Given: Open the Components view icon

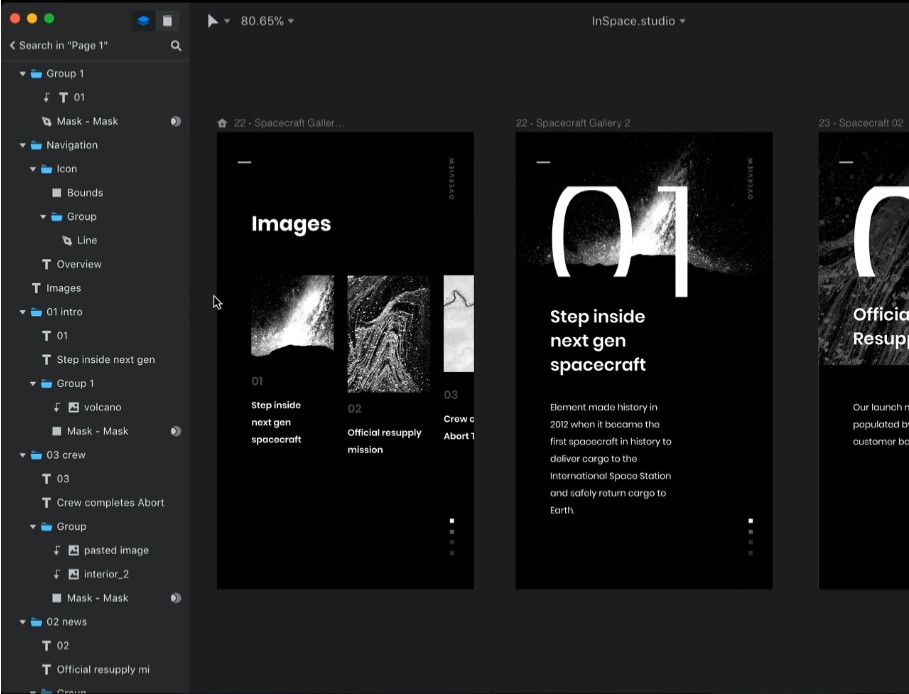Looking at the screenshot, I should pyautogui.click(x=167, y=20).
